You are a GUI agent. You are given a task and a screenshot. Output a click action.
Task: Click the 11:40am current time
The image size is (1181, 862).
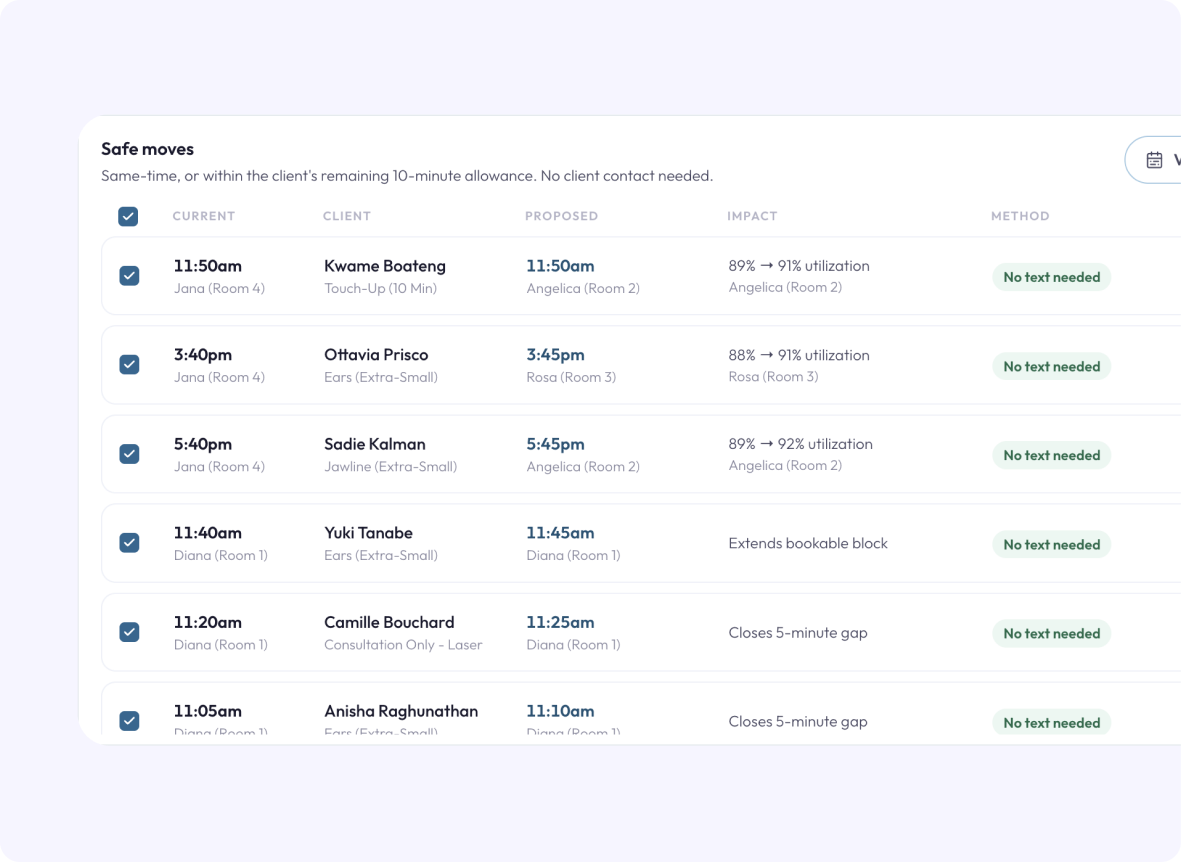point(208,533)
